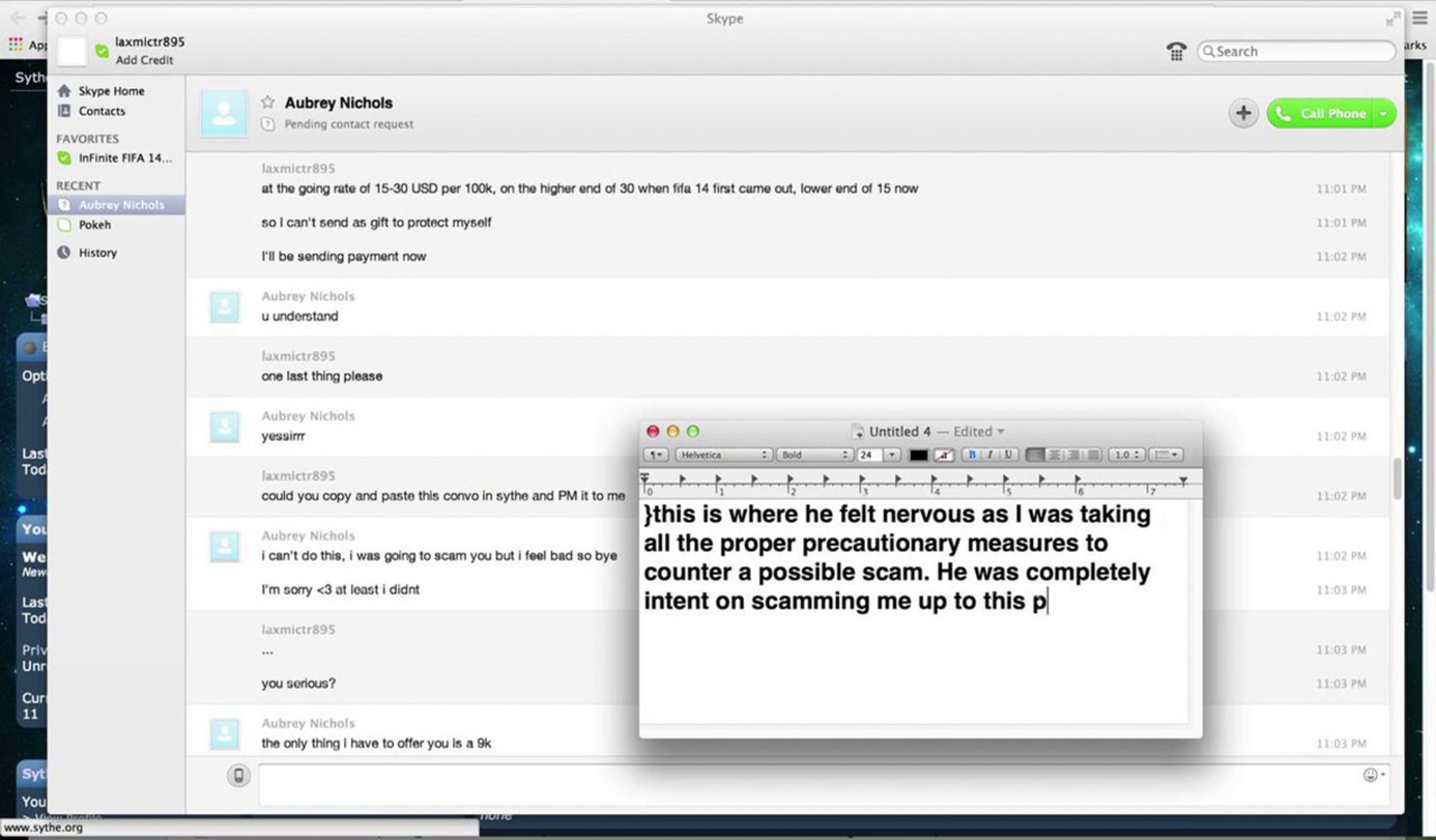Open the Bold typeface dropdown
The height and width of the screenshot is (840, 1436).
coord(815,455)
